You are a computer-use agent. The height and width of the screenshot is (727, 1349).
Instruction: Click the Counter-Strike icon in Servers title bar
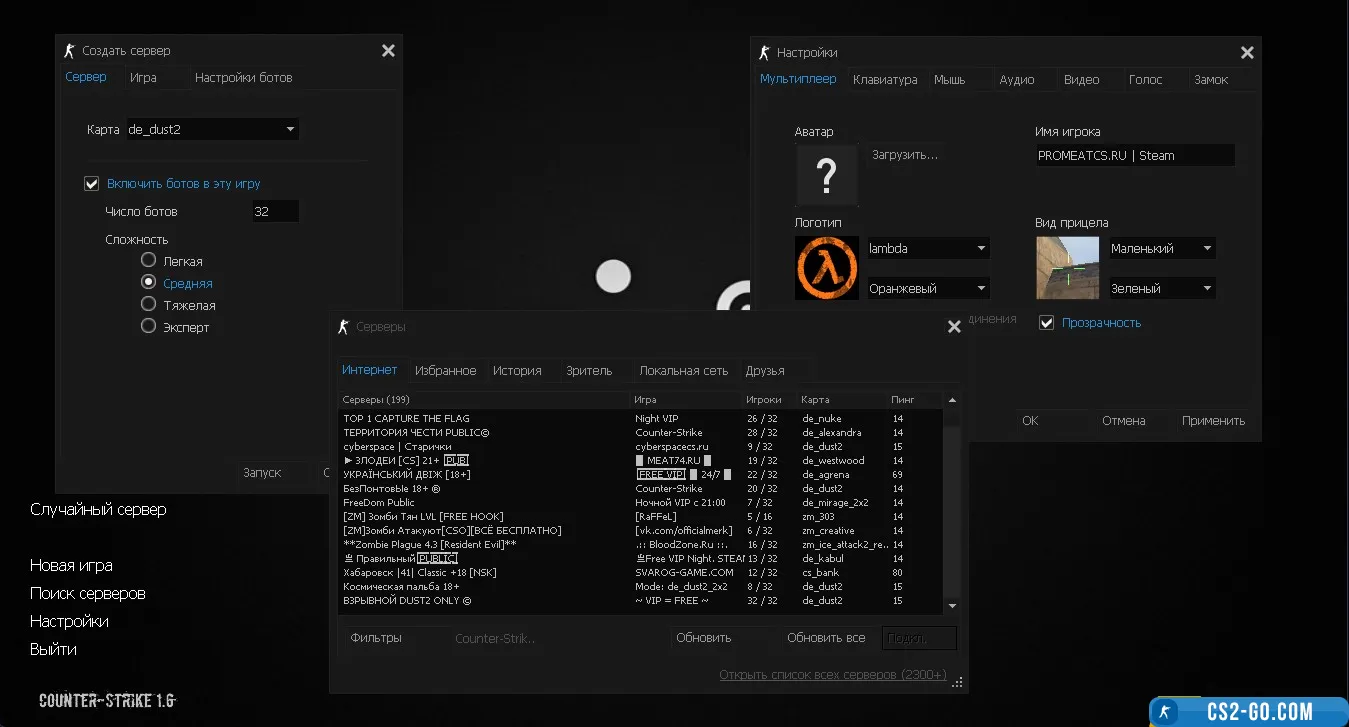[x=344, y=327]
